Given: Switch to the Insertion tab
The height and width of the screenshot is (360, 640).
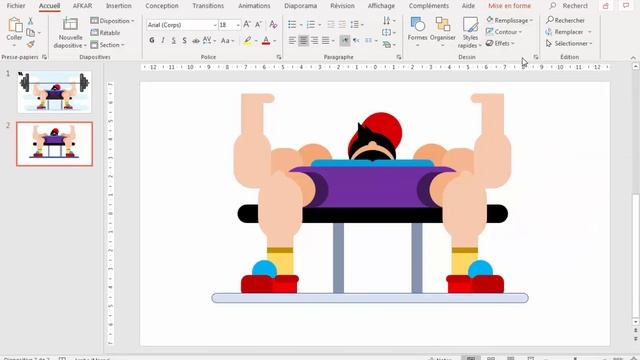Looking at the screenshot, I should [118, 6].
